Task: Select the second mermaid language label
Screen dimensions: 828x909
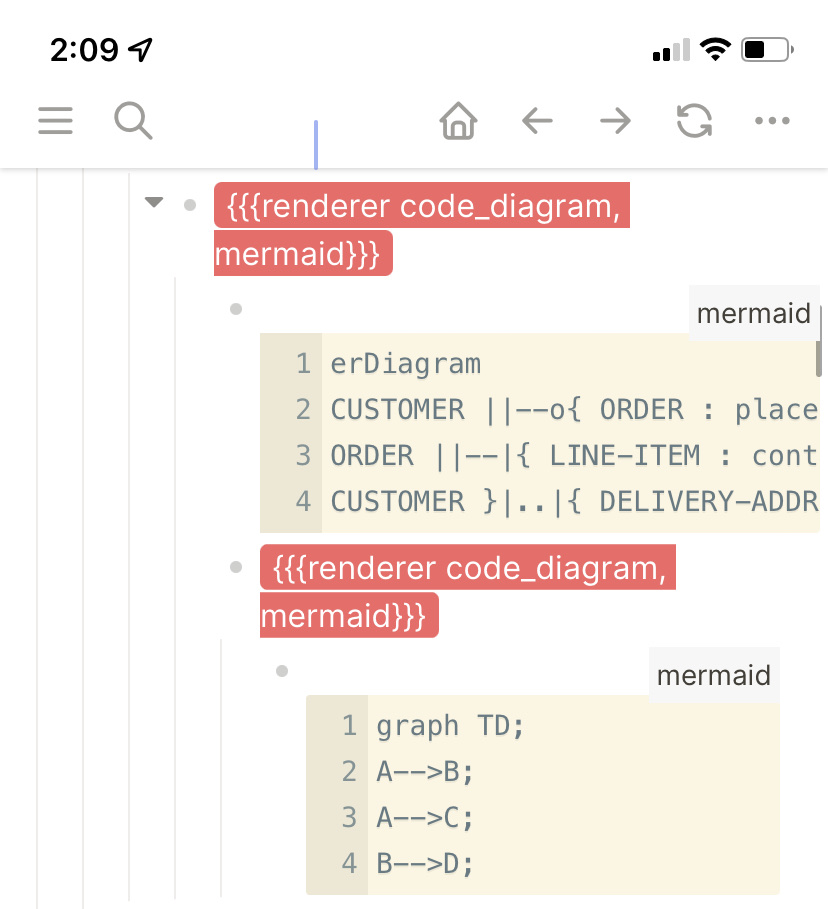Action: point(714,674)
